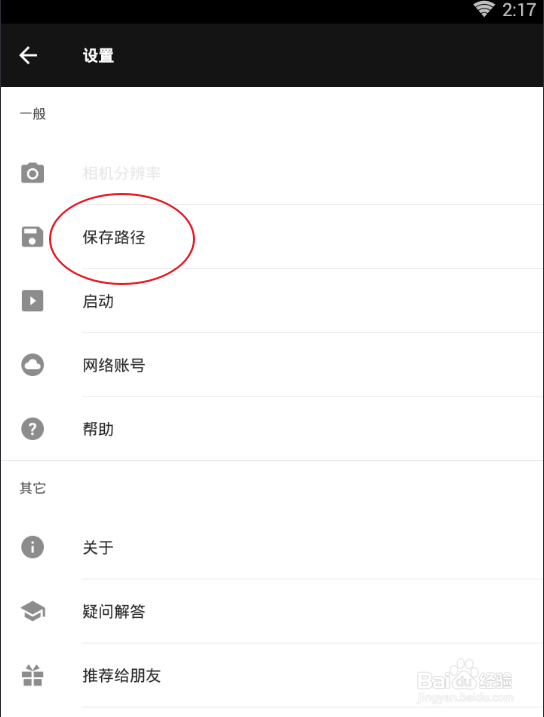Click the 2:17 clock in status bar
Screen dimensions: 544x717
(519, 10)
